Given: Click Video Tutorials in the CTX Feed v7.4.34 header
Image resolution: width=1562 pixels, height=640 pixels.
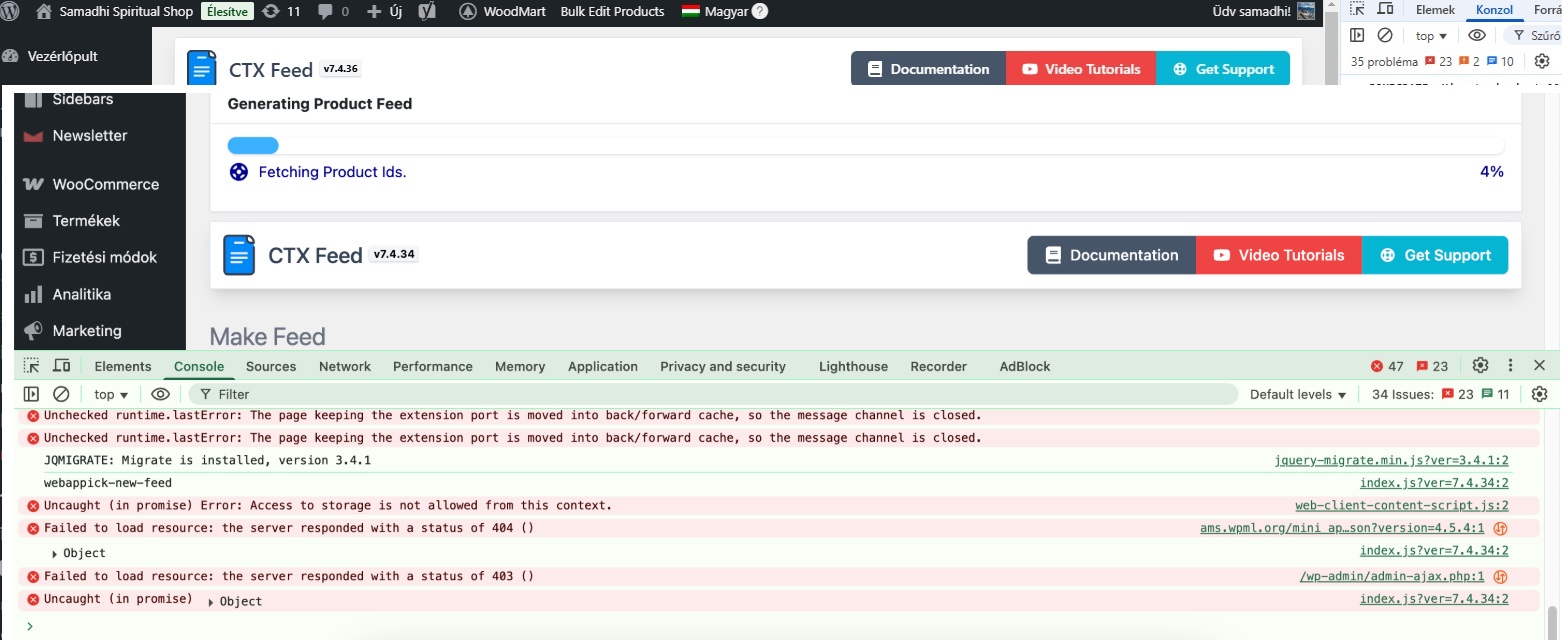Looking at the screenshot, I should click(1279, 255).
